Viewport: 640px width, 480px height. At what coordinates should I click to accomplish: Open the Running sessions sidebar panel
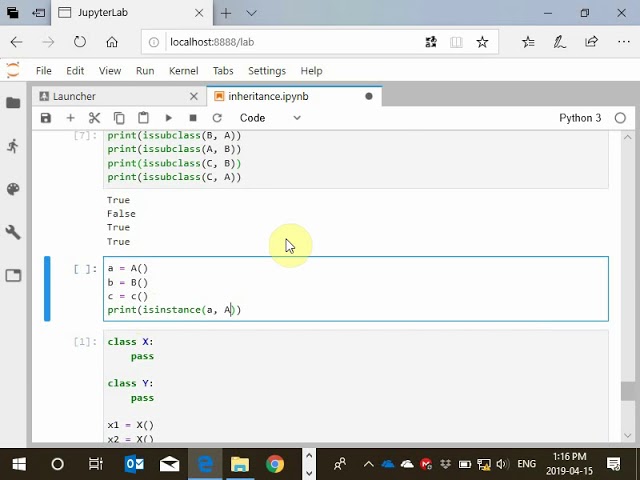point(13,146)
